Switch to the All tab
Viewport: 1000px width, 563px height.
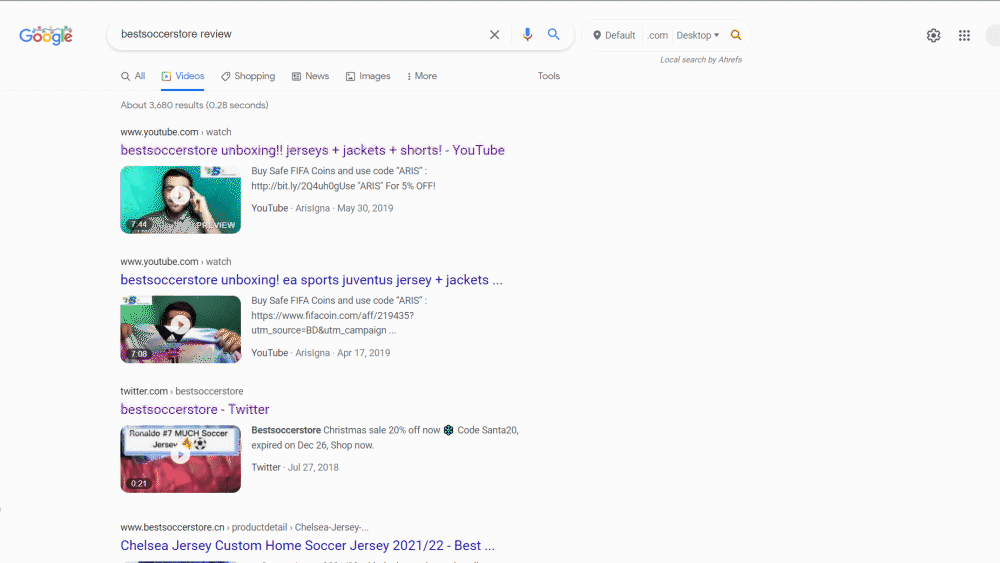point(133,76)
